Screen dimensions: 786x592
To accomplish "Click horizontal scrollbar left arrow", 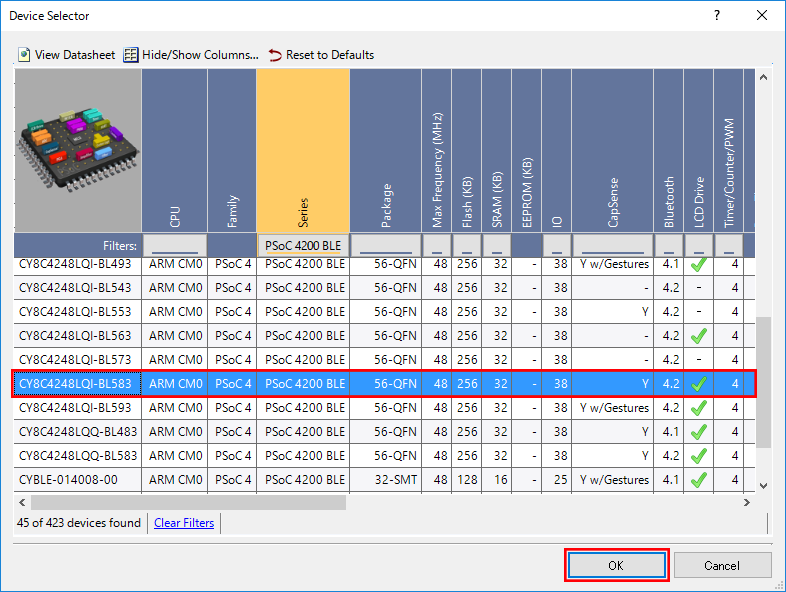I will pos(22,502).
